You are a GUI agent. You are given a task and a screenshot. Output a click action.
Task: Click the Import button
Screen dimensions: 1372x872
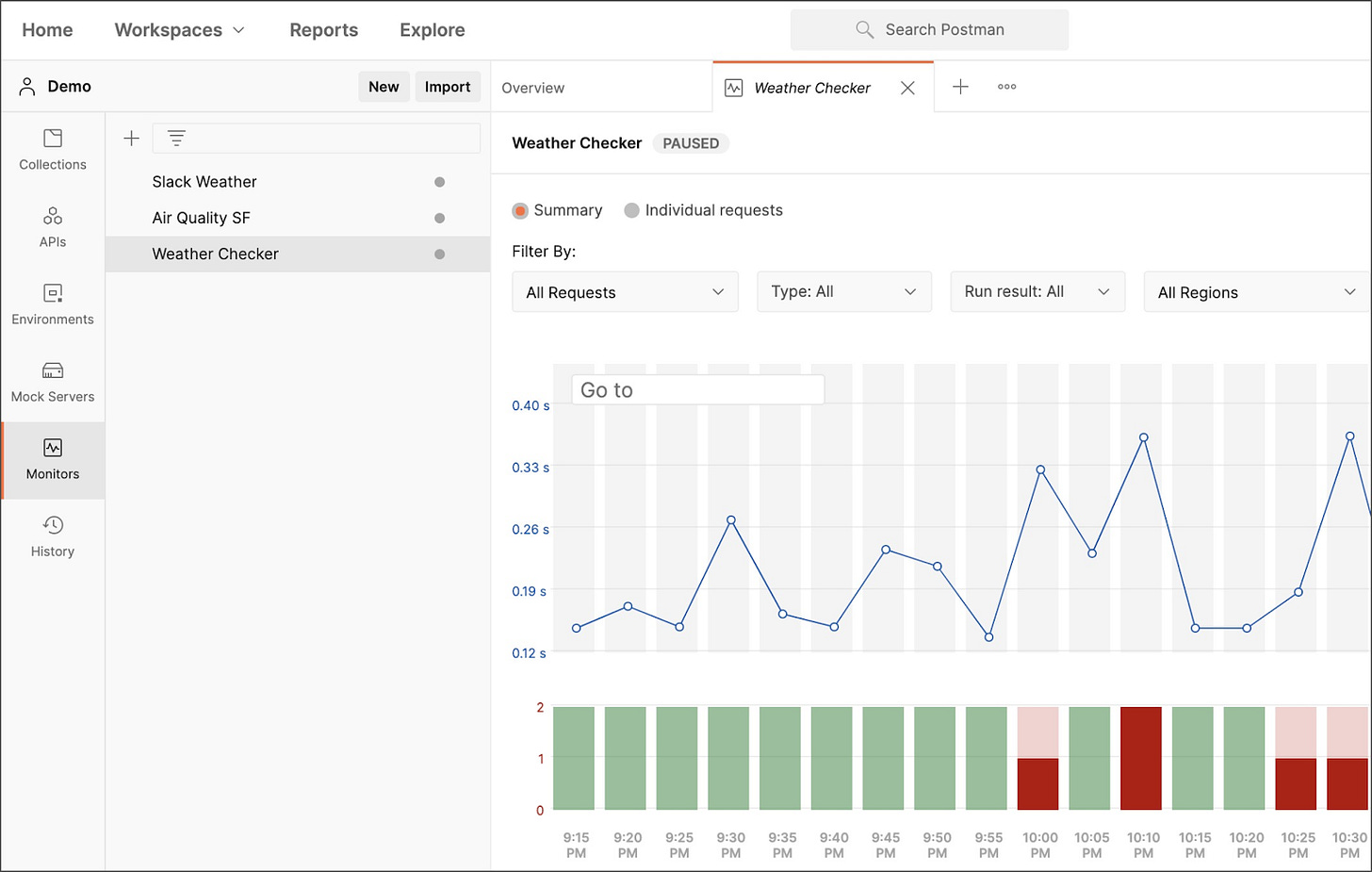click(448, 87)
